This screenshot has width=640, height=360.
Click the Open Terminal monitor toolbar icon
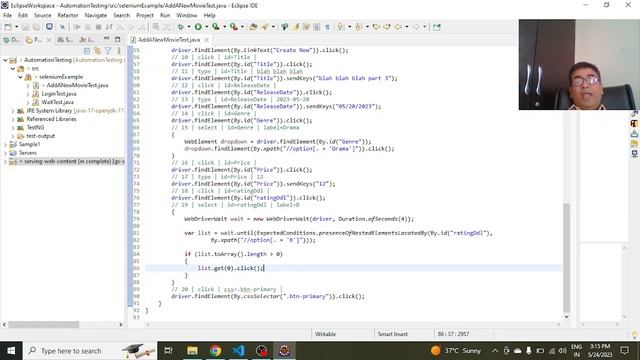click(x=49, y=27)
